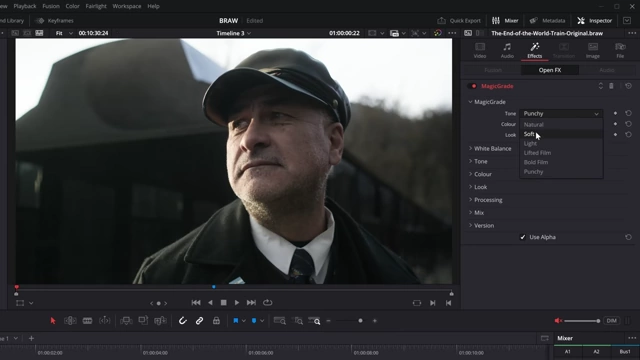Viewport: 640px width, 360px height.
Task: Choose Light in the Tone list
Action: click(561, 143)
